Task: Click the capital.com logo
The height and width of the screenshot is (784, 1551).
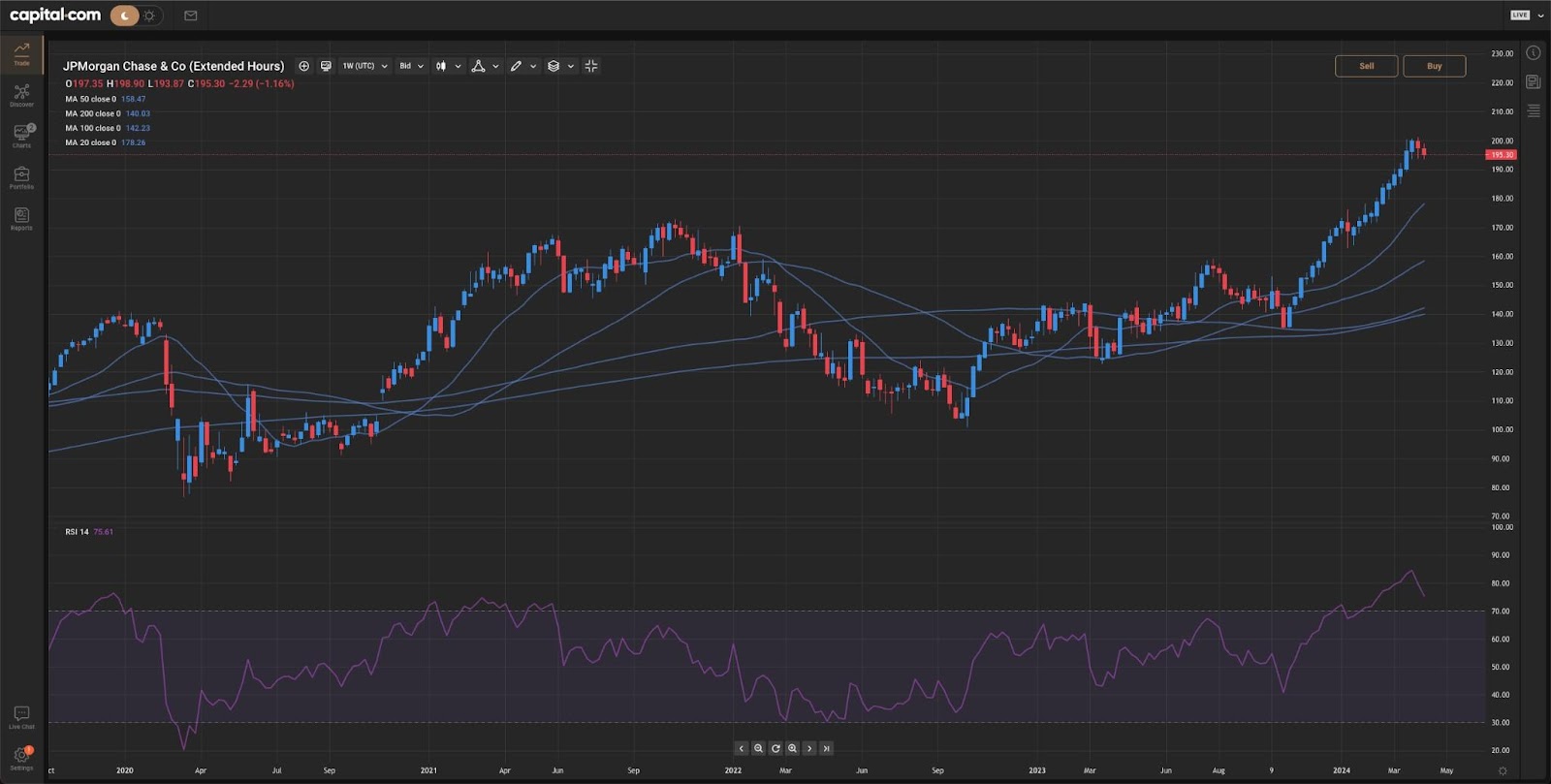Action: click(x=55, y=15)
